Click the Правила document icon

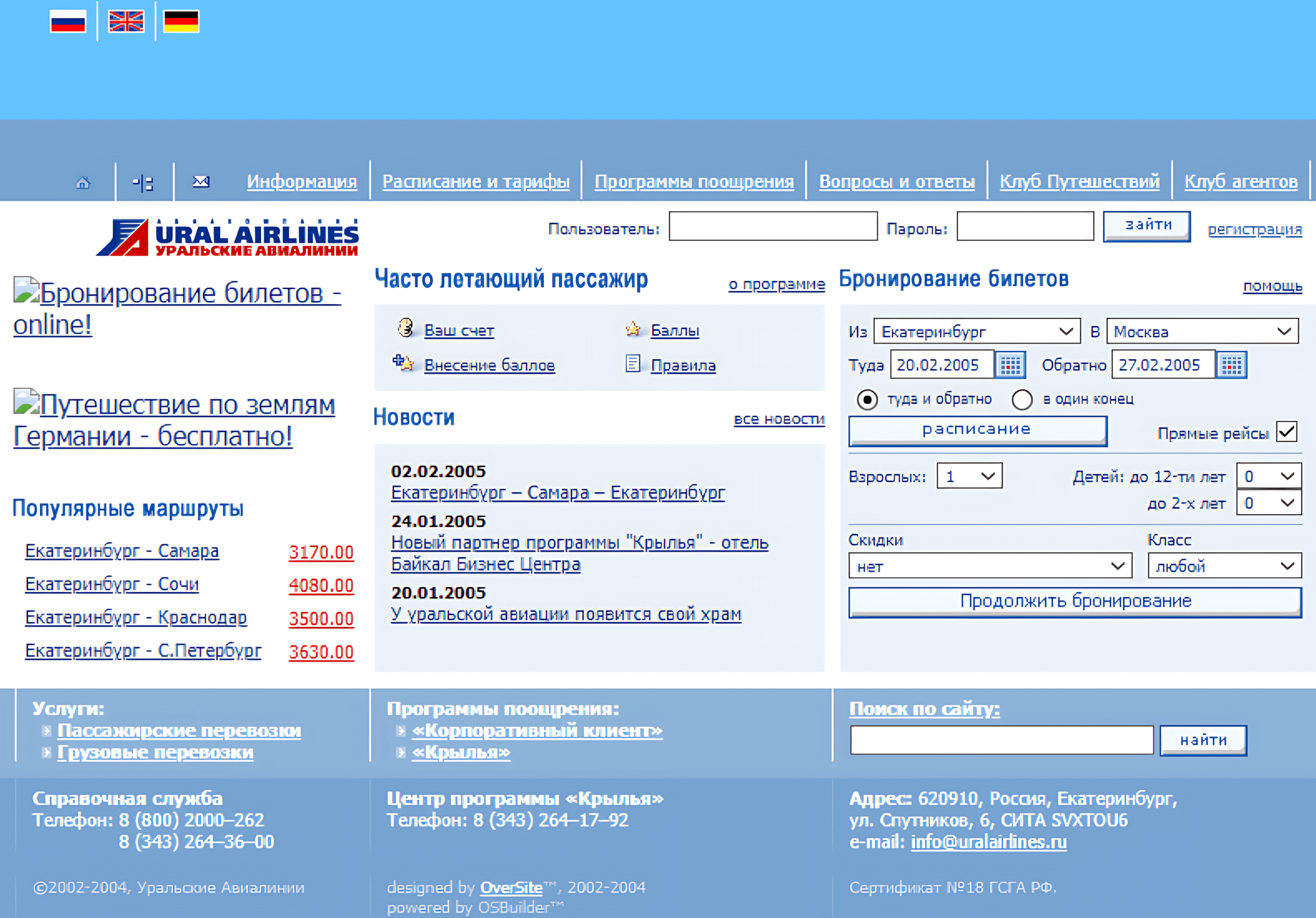(633, 363)
